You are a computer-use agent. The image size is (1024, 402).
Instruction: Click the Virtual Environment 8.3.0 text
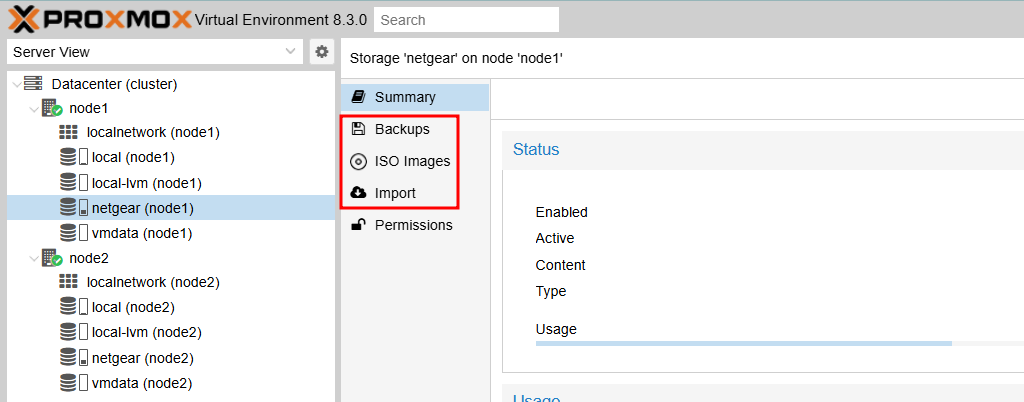[x=281, y=20]
